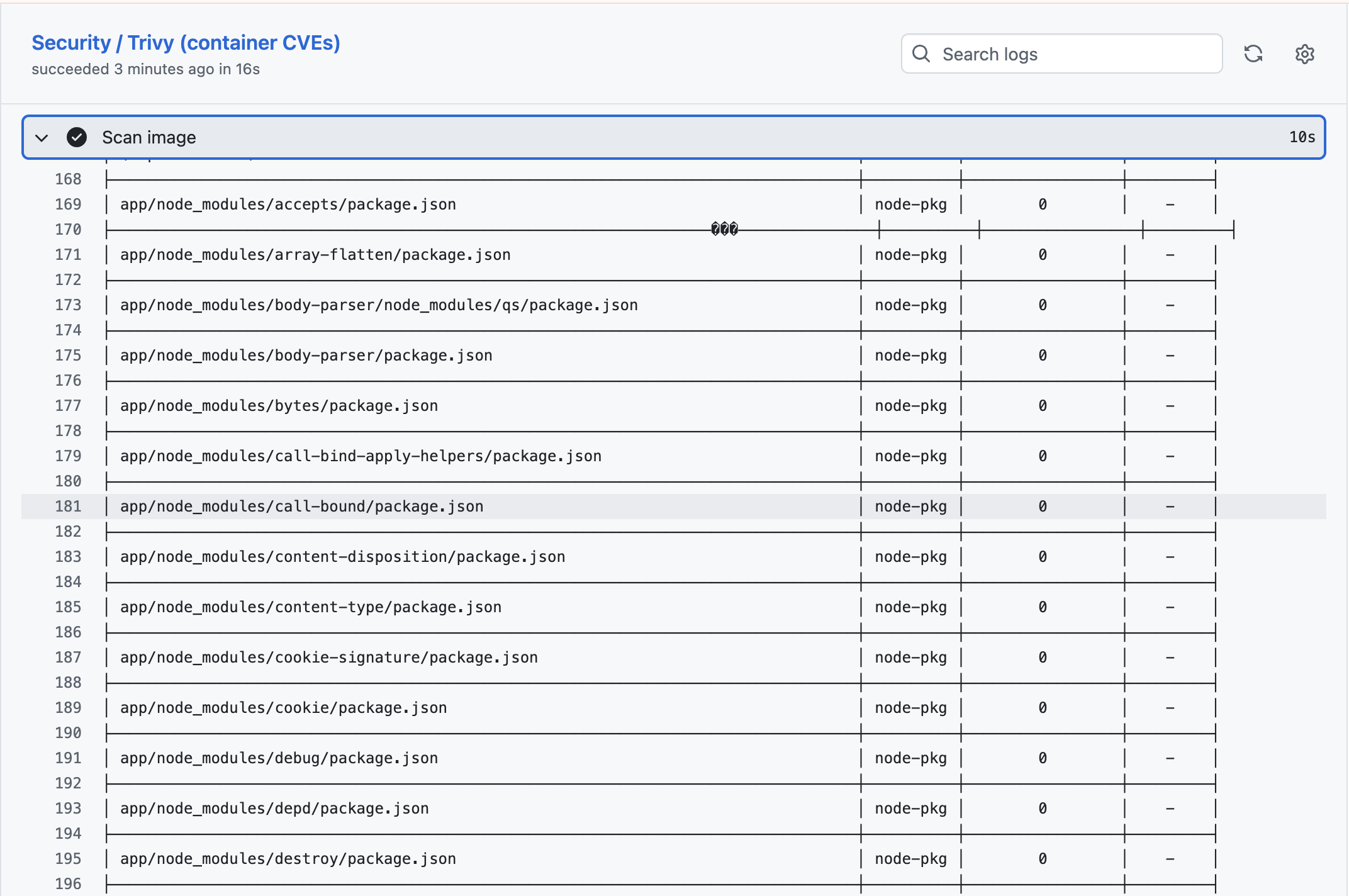The height and width of the screenshot is (896, 1349).
Task: Select the depd/package.json log path
Action: [274, 809]
